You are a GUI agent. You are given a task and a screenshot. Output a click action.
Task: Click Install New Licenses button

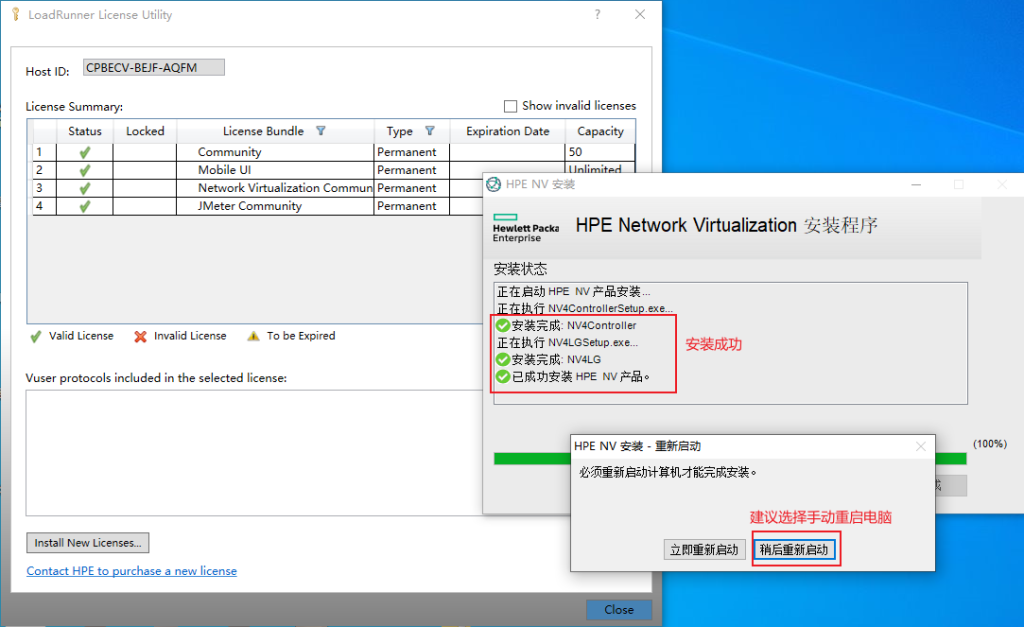(x=88, y=543)
